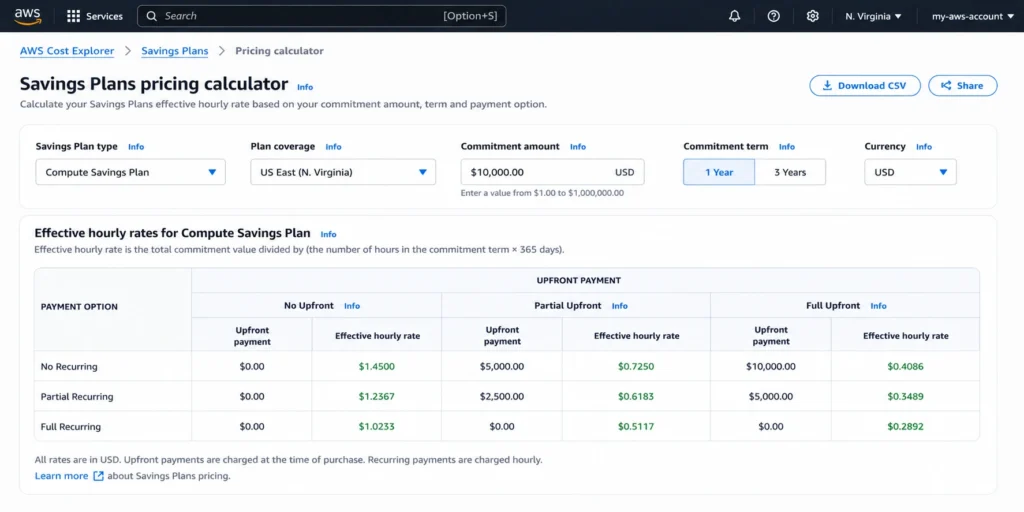
Task: Open the help question mark icon
Action: [x=773, y=16]
